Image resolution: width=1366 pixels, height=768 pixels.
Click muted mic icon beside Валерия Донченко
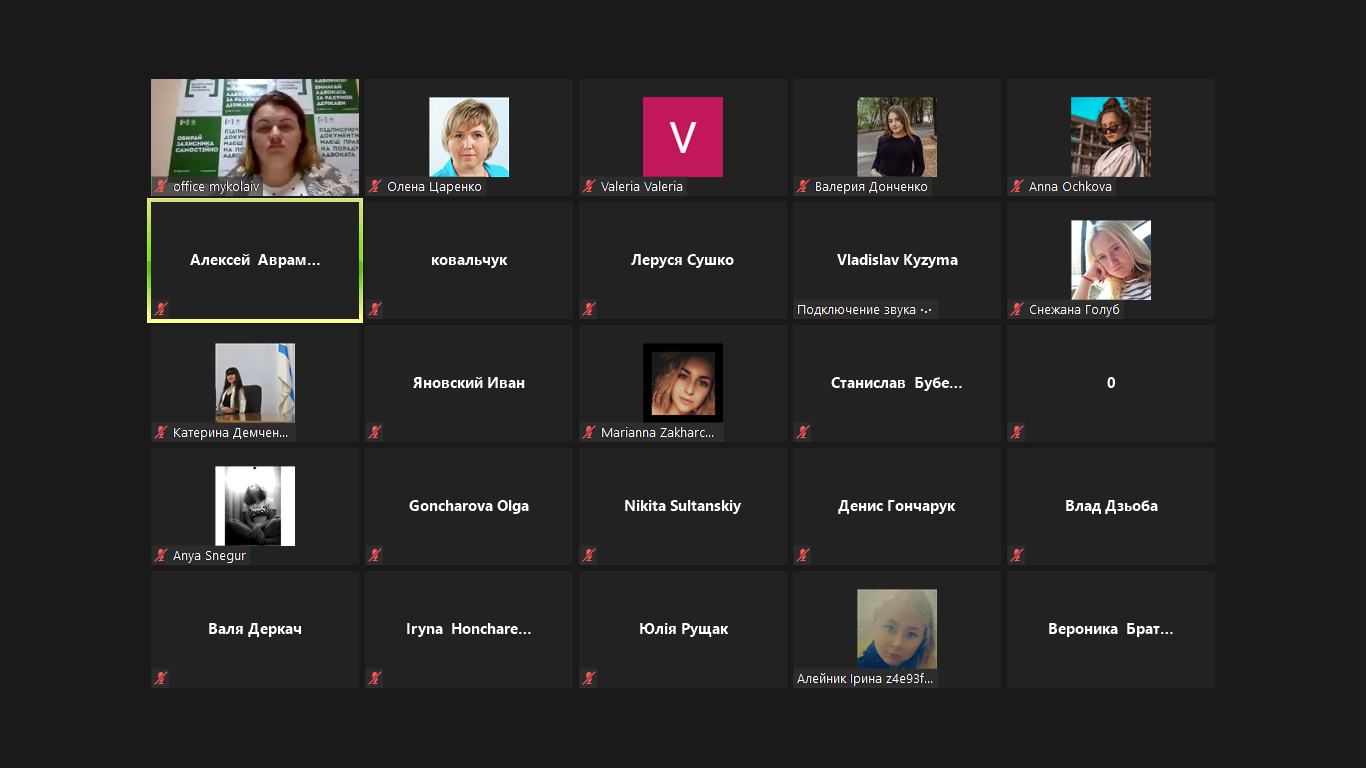(x=803, y=187)
